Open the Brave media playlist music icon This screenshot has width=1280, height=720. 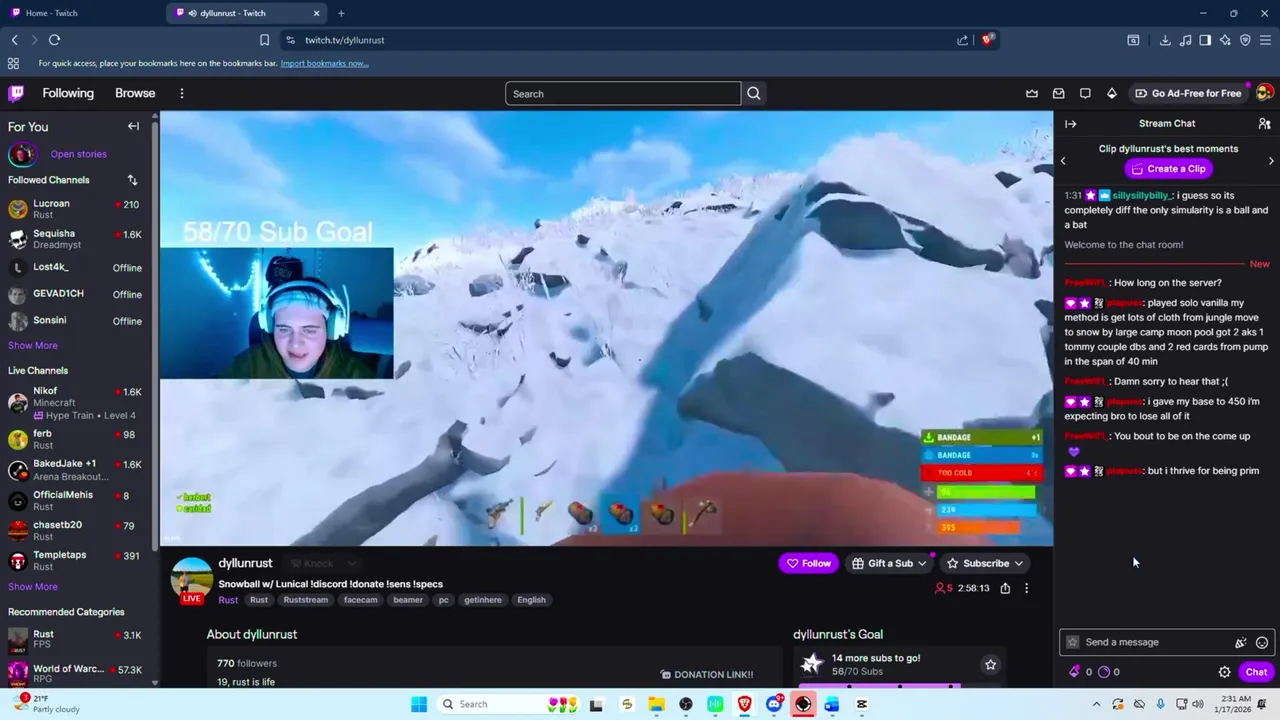[1185, 40]
